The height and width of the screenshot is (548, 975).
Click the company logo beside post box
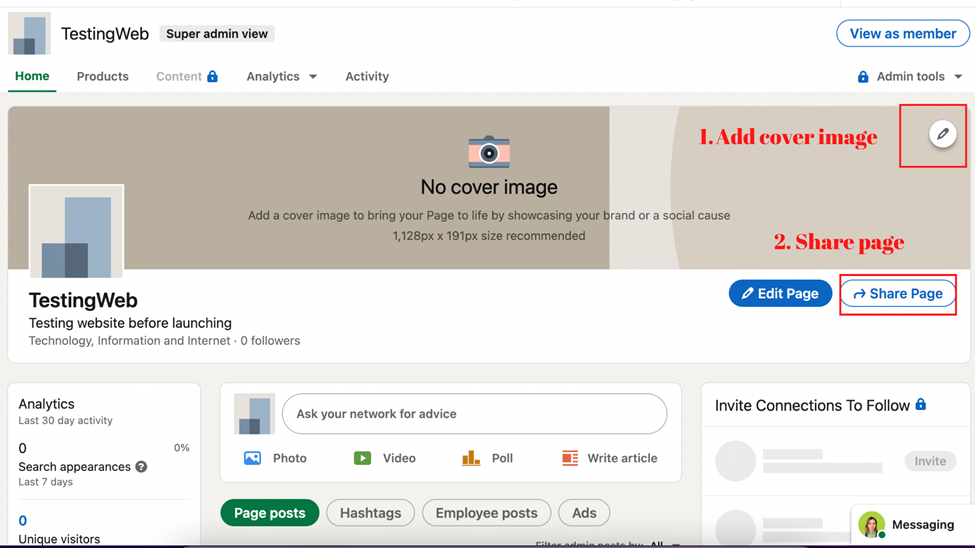tap(254, 414)
